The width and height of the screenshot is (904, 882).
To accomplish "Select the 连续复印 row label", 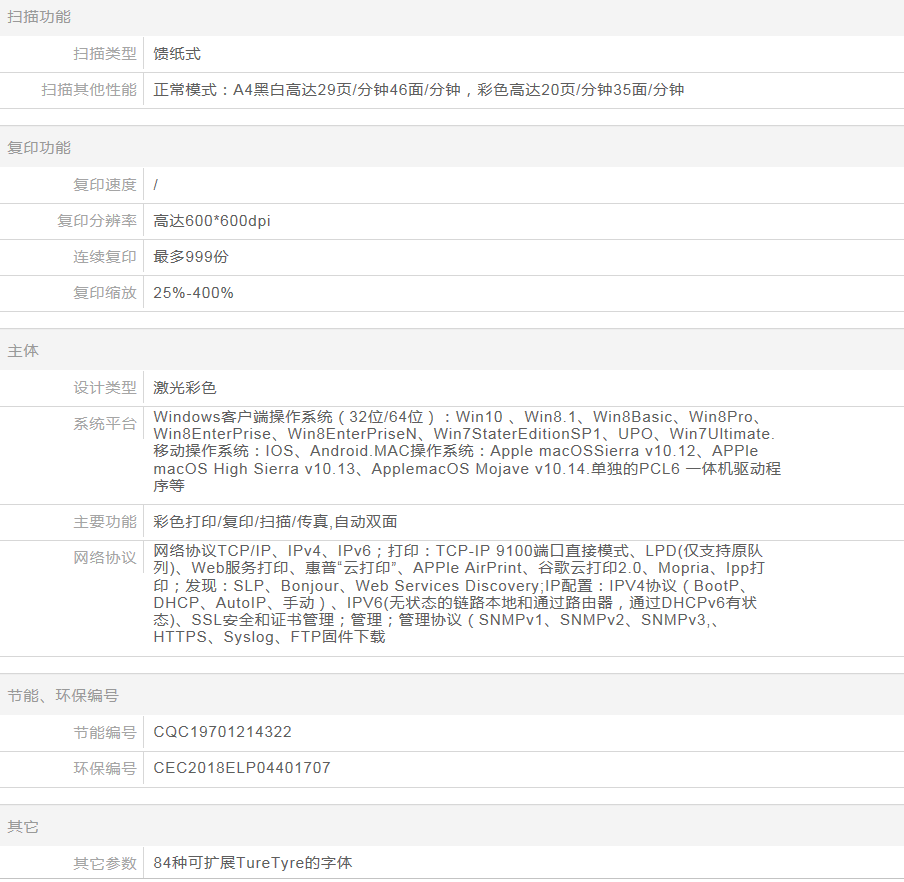I will pyautogui.click(x=104, y=257).
